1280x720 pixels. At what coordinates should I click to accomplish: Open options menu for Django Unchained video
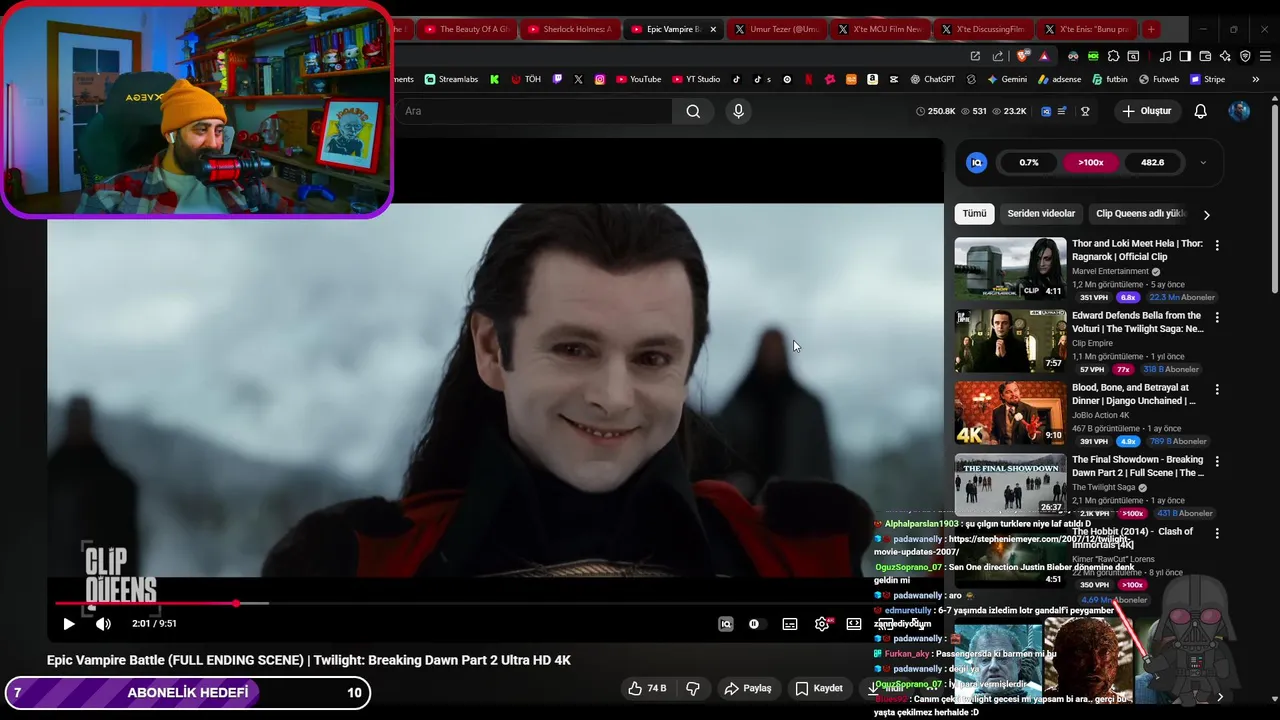(1217, 389)
